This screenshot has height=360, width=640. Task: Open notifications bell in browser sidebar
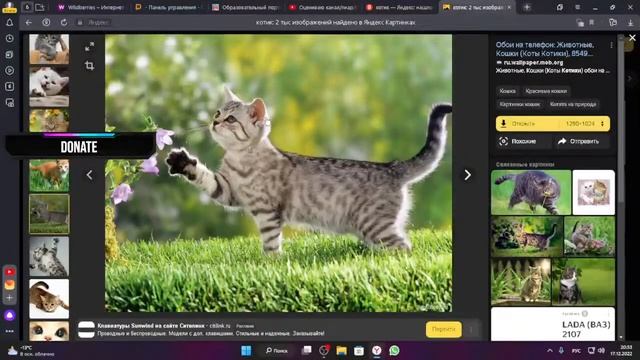click(x=9, y=23)
